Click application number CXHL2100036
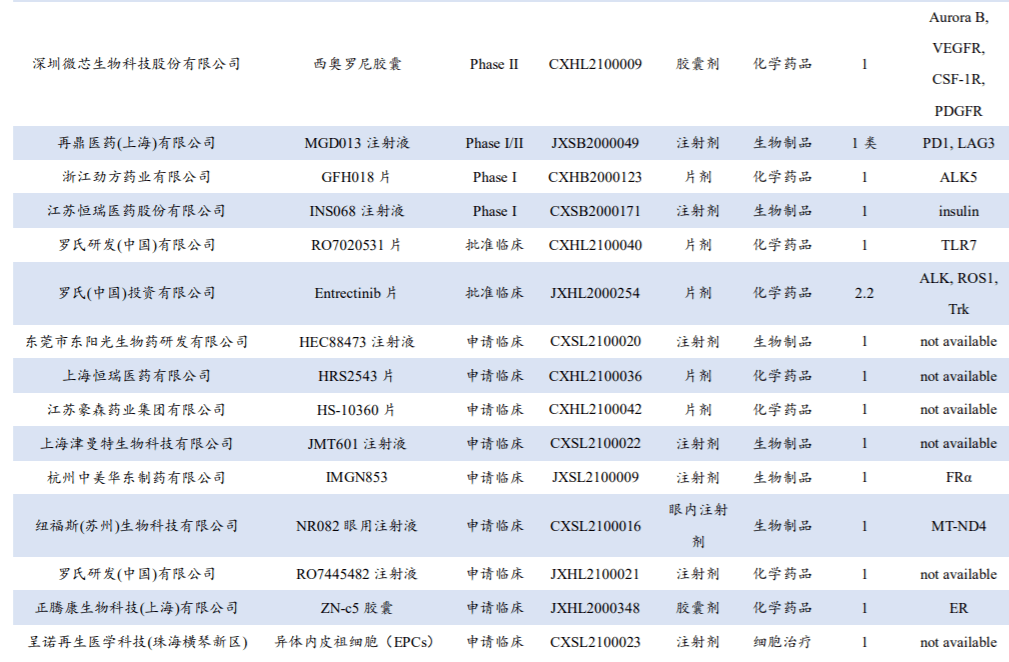 [x=595, y=376]
